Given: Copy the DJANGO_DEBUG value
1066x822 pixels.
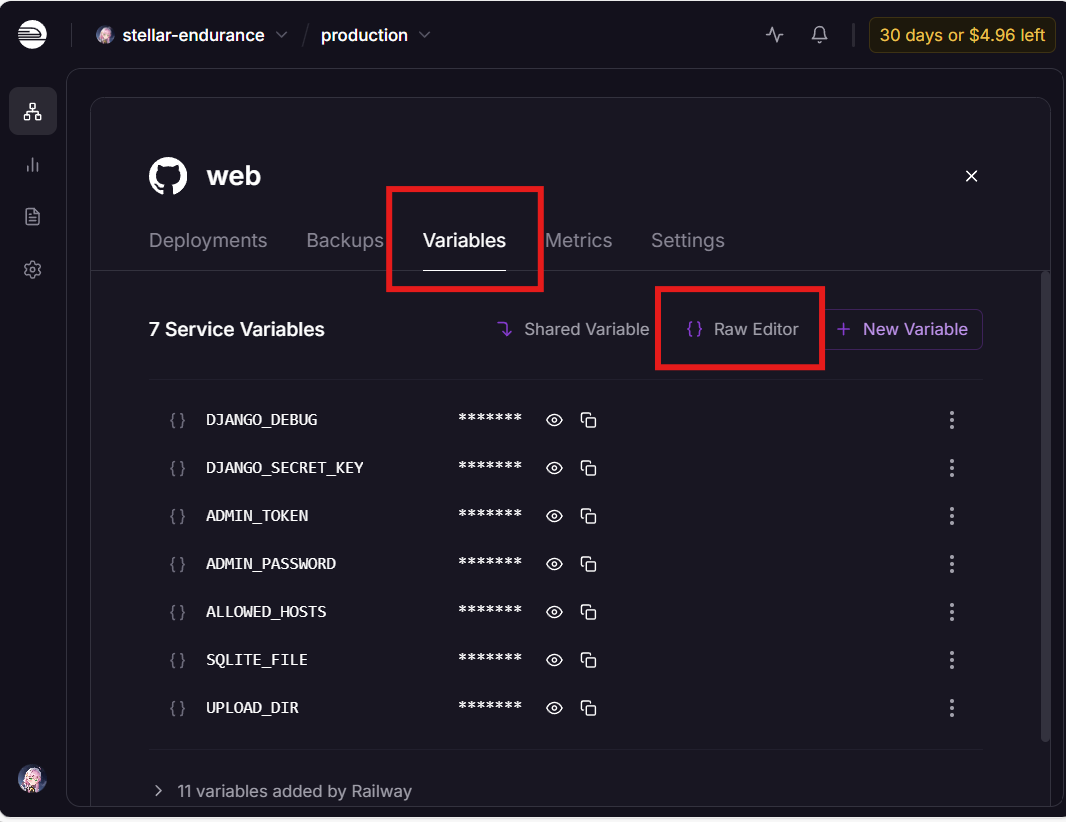Looking at the screenshot, I should coord(588,420).
